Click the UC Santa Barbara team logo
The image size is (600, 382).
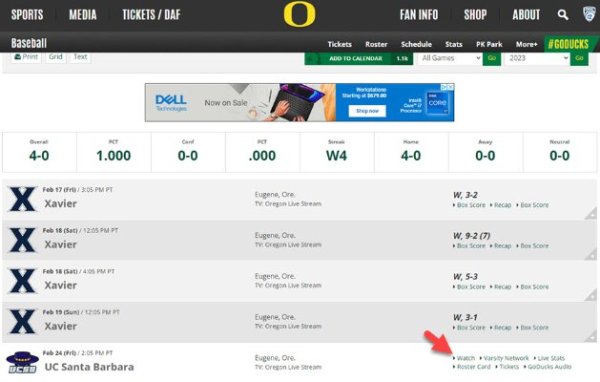point(22,362)
